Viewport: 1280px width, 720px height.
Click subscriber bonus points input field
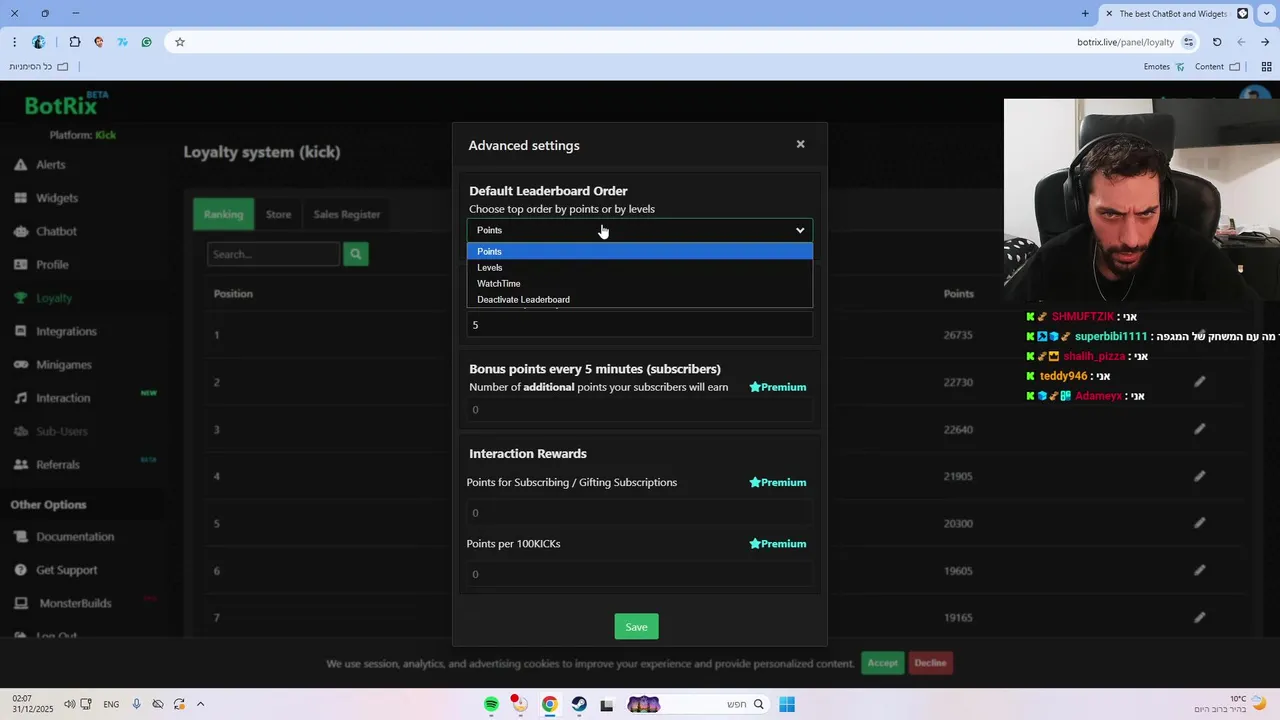(640, 409)
